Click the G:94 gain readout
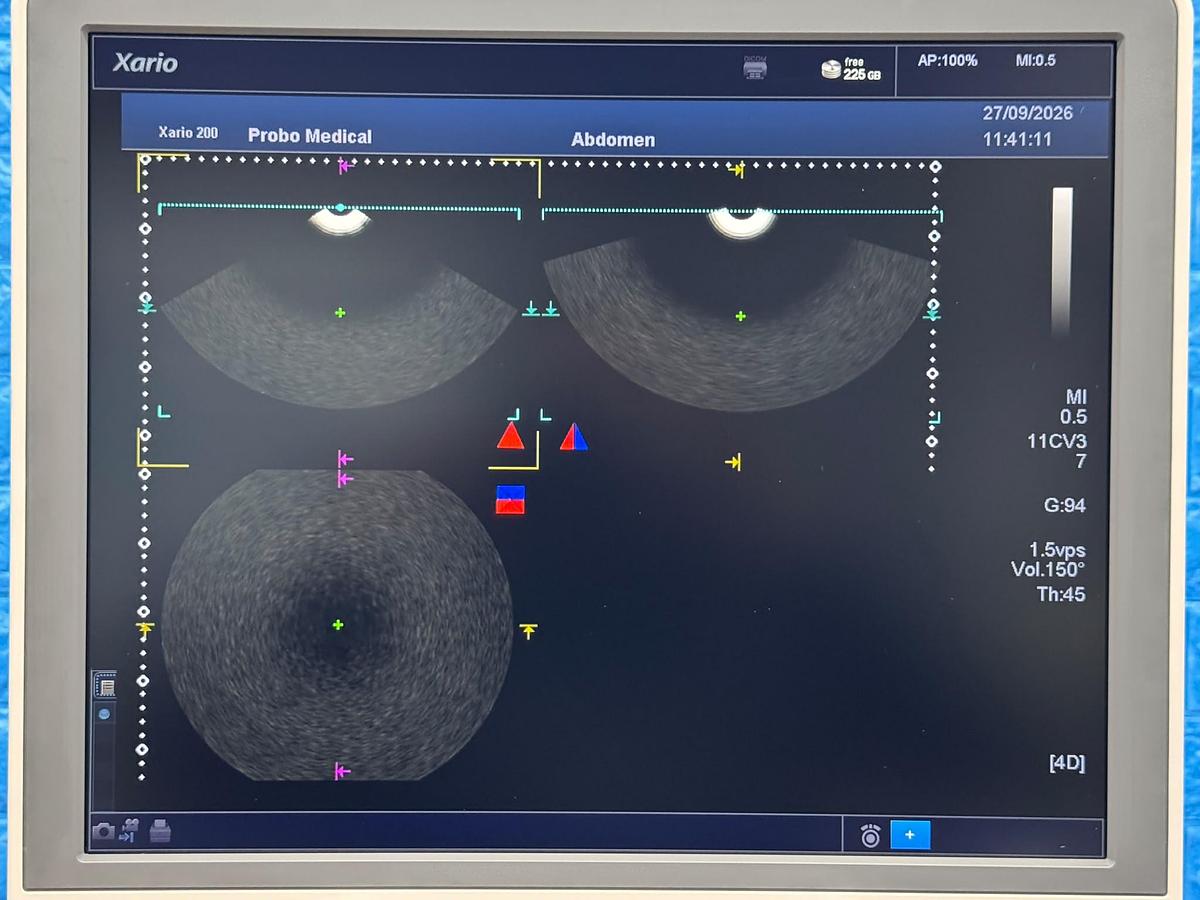Image resolution: width=1200 pixels, height=900 pixels. 1065,506
